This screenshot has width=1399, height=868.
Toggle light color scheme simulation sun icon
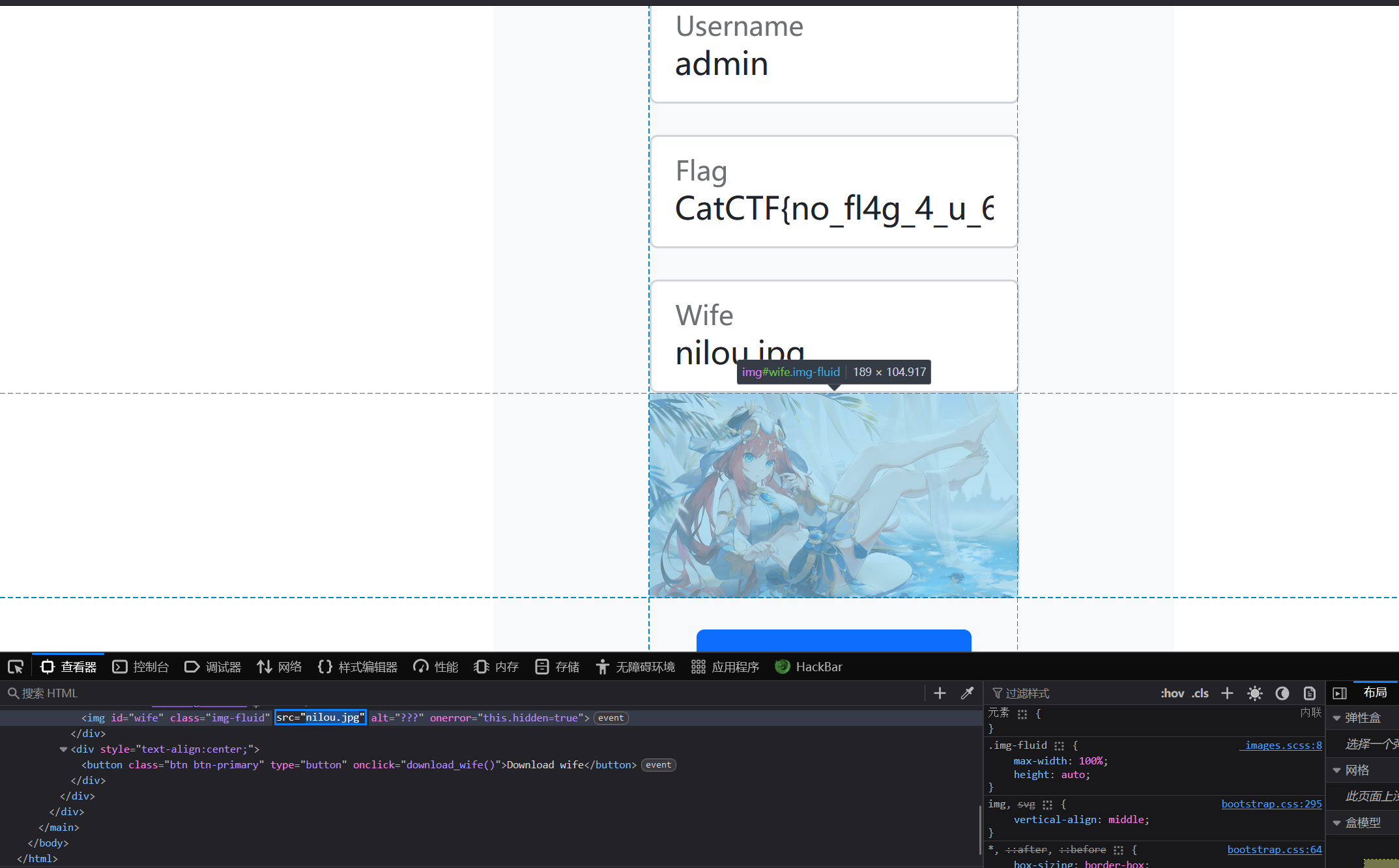[x=1255, y=693]
